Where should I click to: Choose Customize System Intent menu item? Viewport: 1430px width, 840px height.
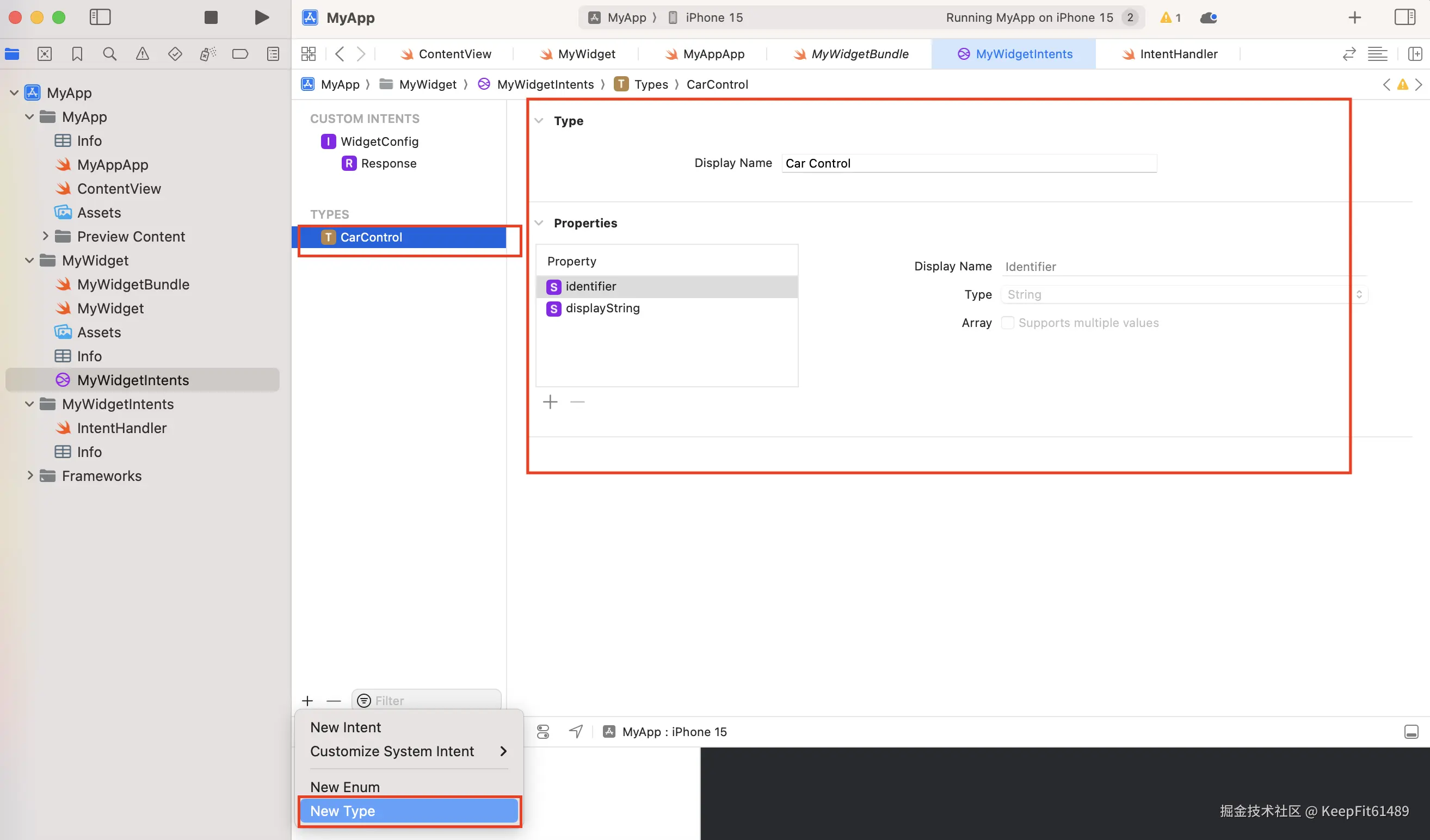[392, 751]
